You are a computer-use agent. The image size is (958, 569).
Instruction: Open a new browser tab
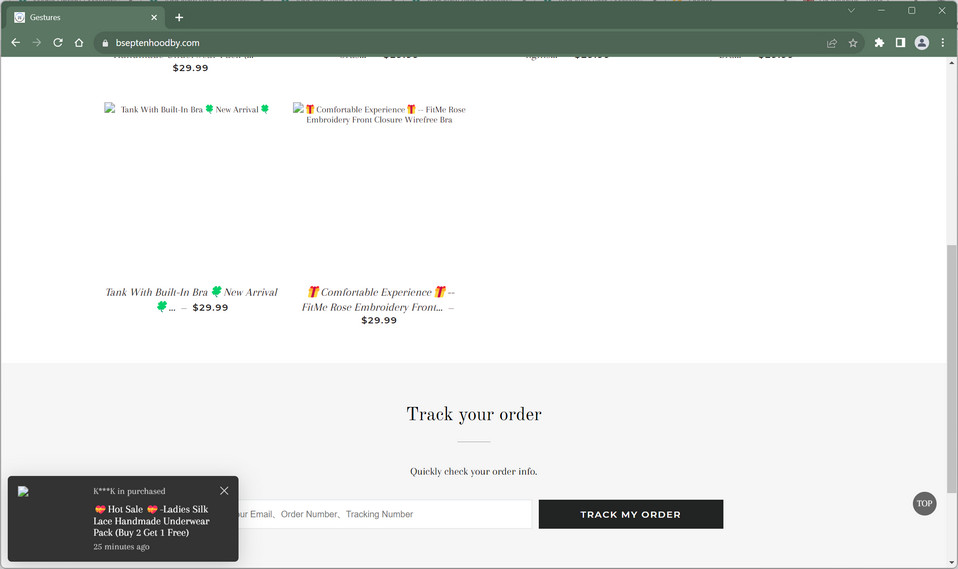179,17
